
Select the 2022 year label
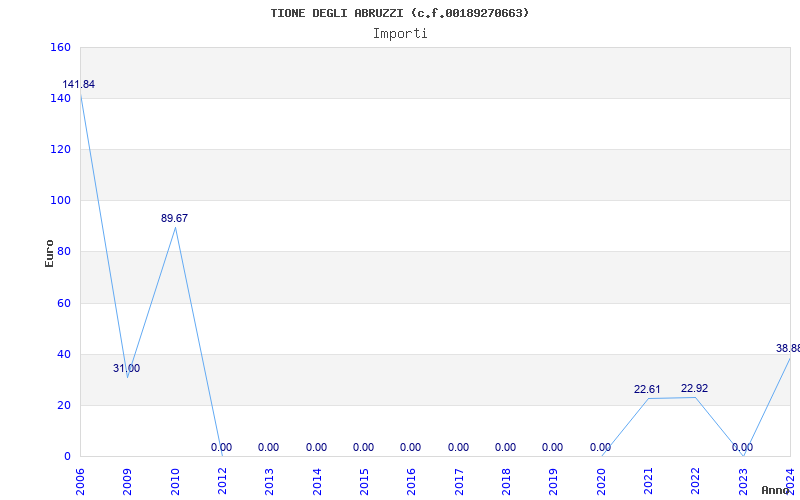[x=696, y=482]
